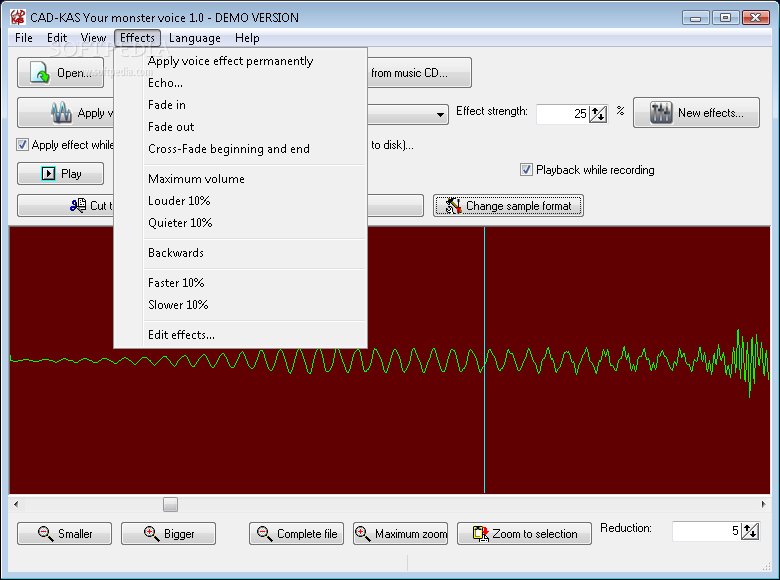Click the scrollbar left arrow
The height and width of the screenshot is (580, 780).
pos(16,504)
